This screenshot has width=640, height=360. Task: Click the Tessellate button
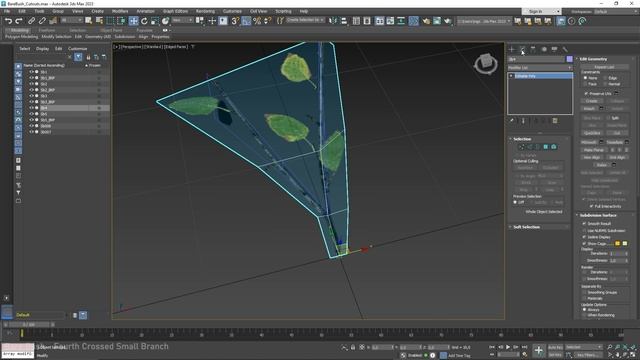coord(615,142)
